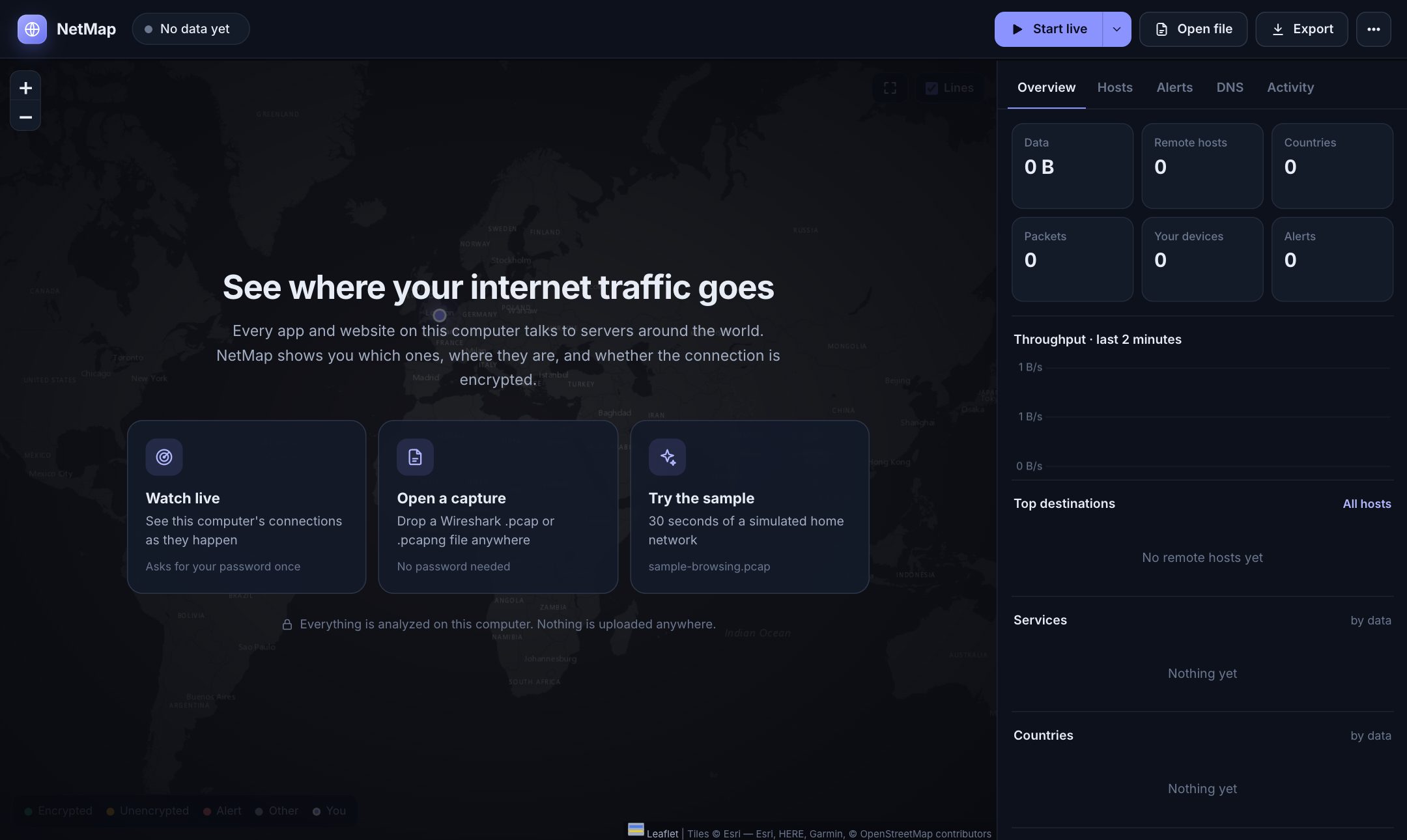Viewport: 1407px width, 840px height.
Task: Click the Your devices stat card
Action: (x=1202, y=259)
